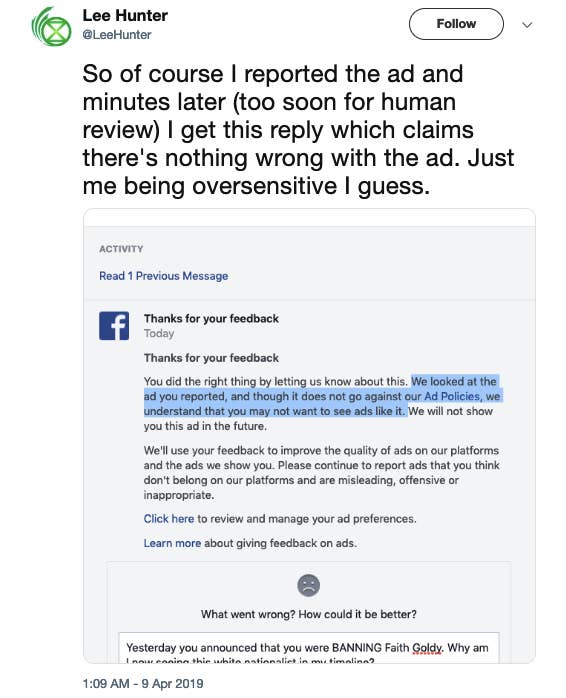
Task: Click the tweet body text
Action: pos(298,130)
